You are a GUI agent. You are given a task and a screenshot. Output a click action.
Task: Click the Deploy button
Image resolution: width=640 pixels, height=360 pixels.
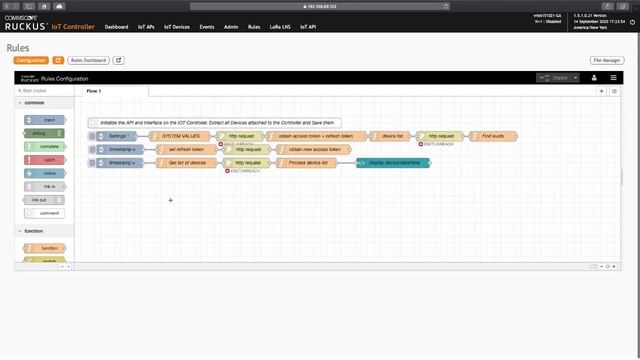click(x=554, y=78)
